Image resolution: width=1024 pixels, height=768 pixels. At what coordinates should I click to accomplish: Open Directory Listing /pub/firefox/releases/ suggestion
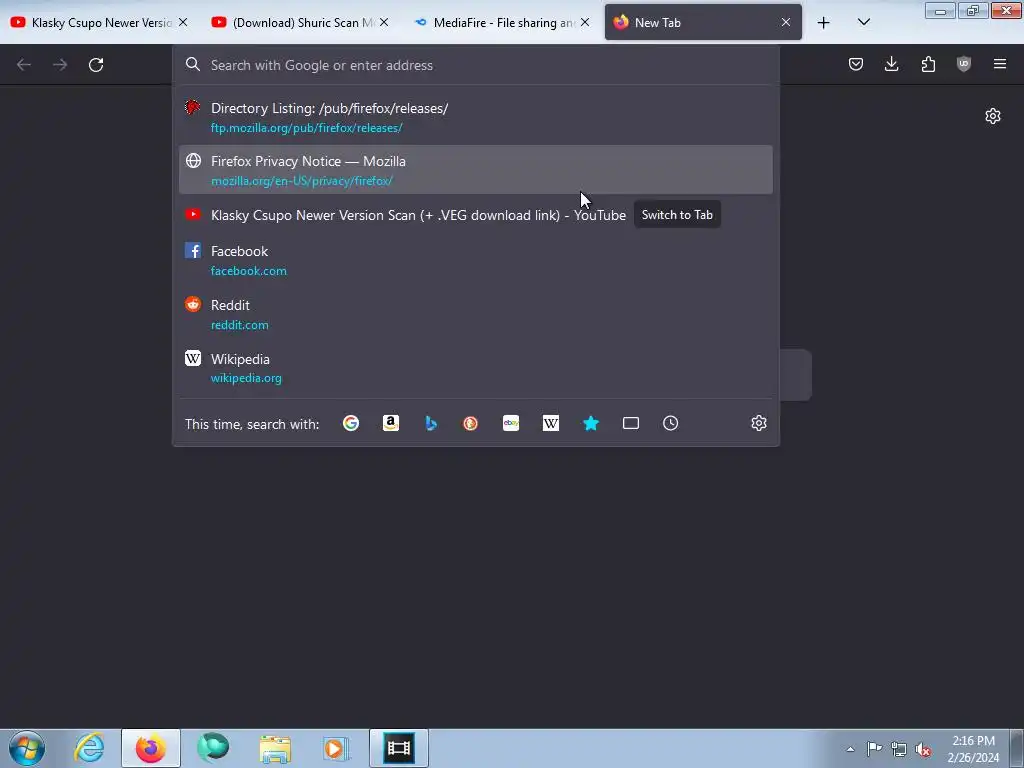(x=476, y=117)
